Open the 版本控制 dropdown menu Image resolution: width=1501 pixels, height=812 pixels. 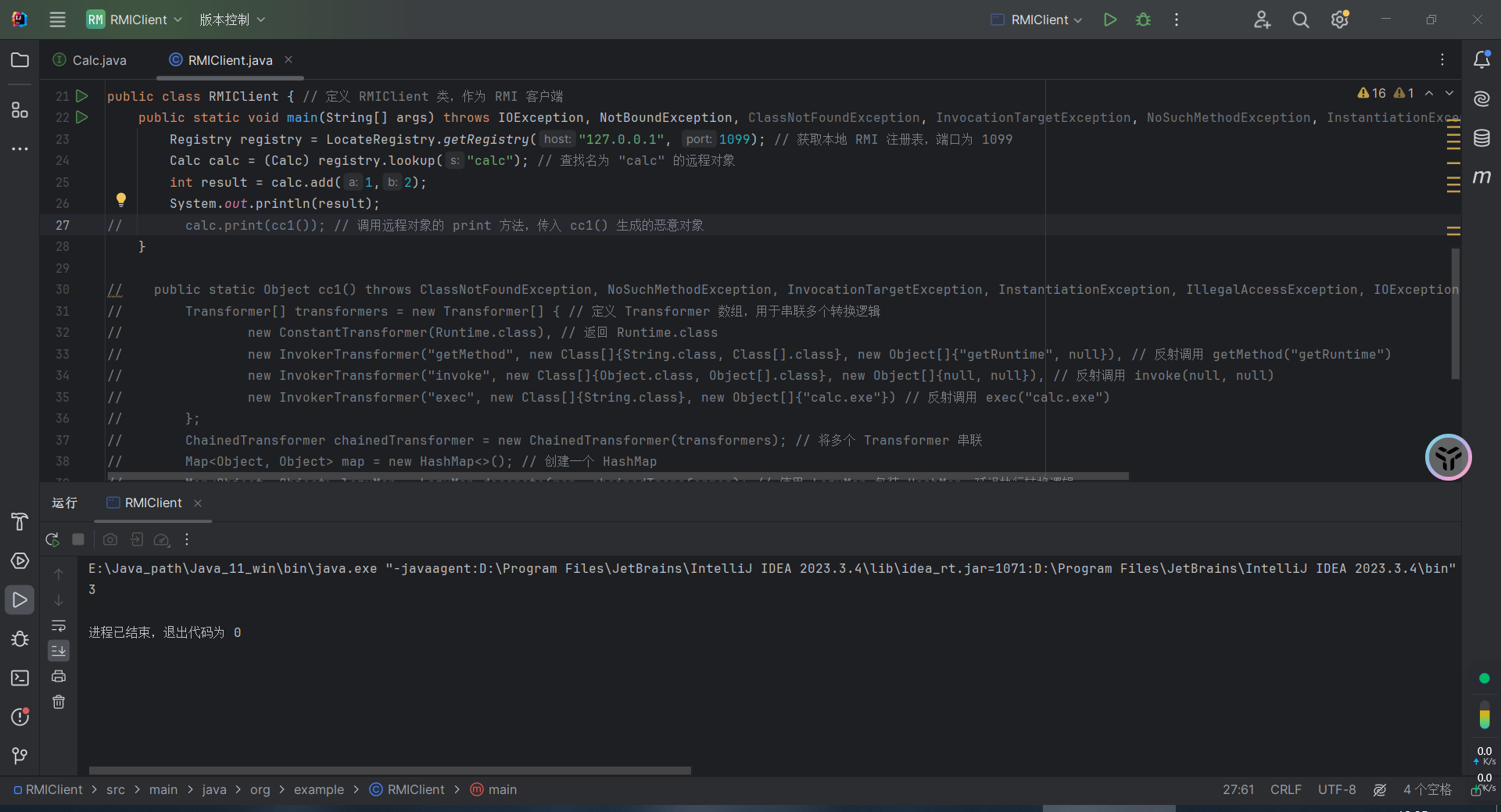[232, 20]
